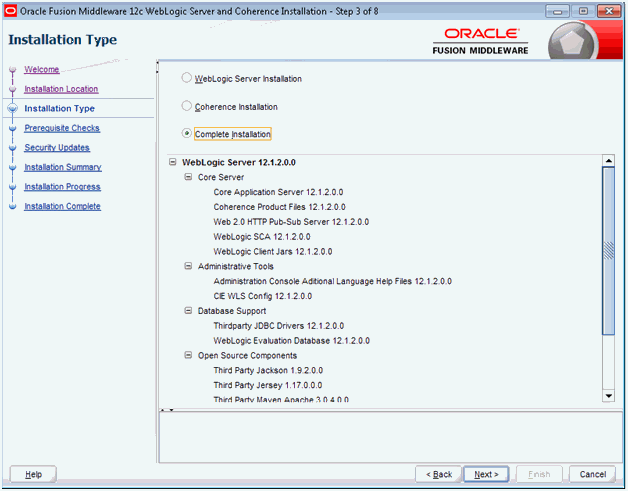Select Third Party Jersey 1.17.0.0.0 item
Image resolution: width=628 pixels, height=491 pixels.
[268, 385]
